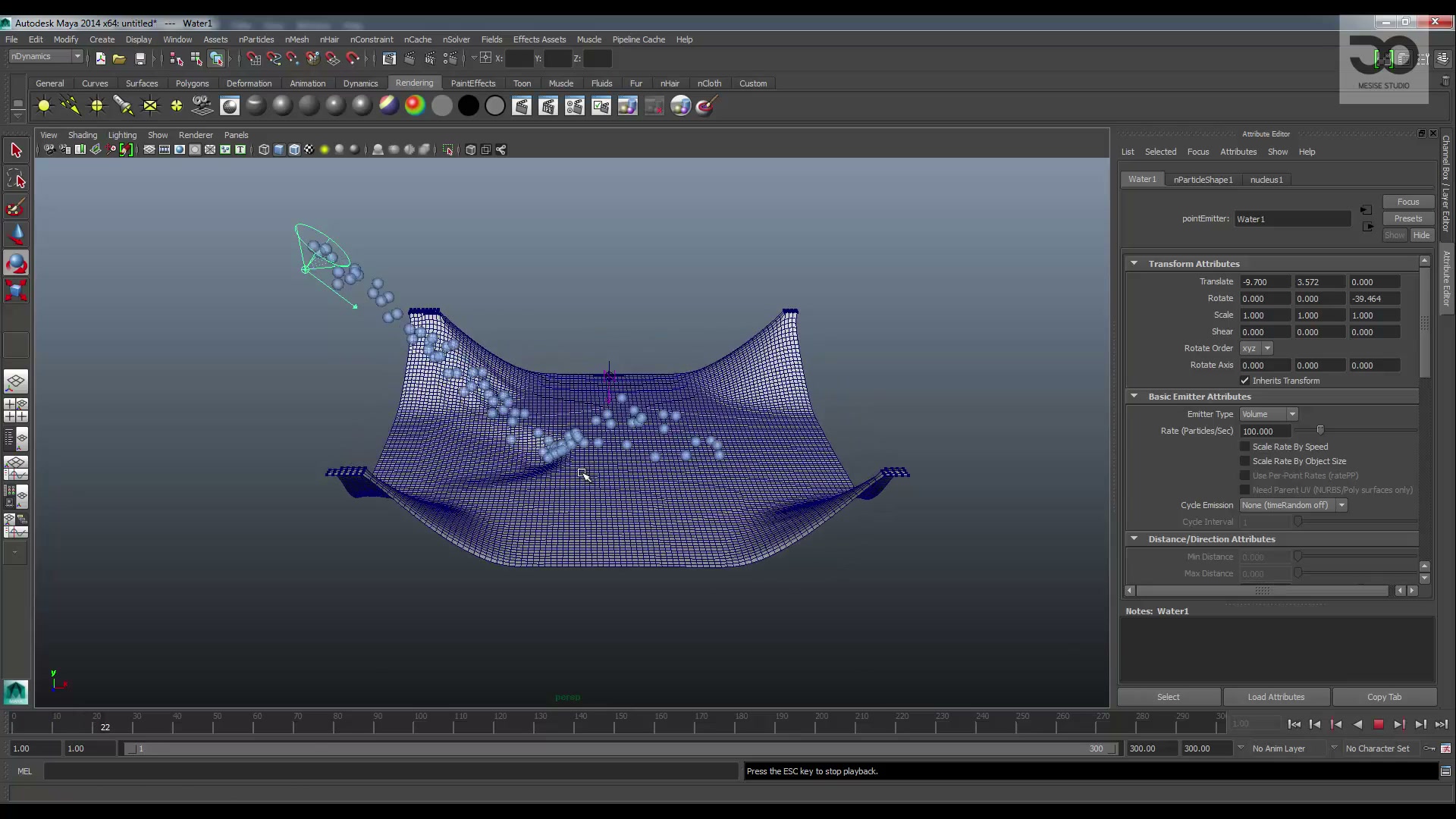Click the Hide button
The width and height of the screenshot is (1456, 819).
1421,235
